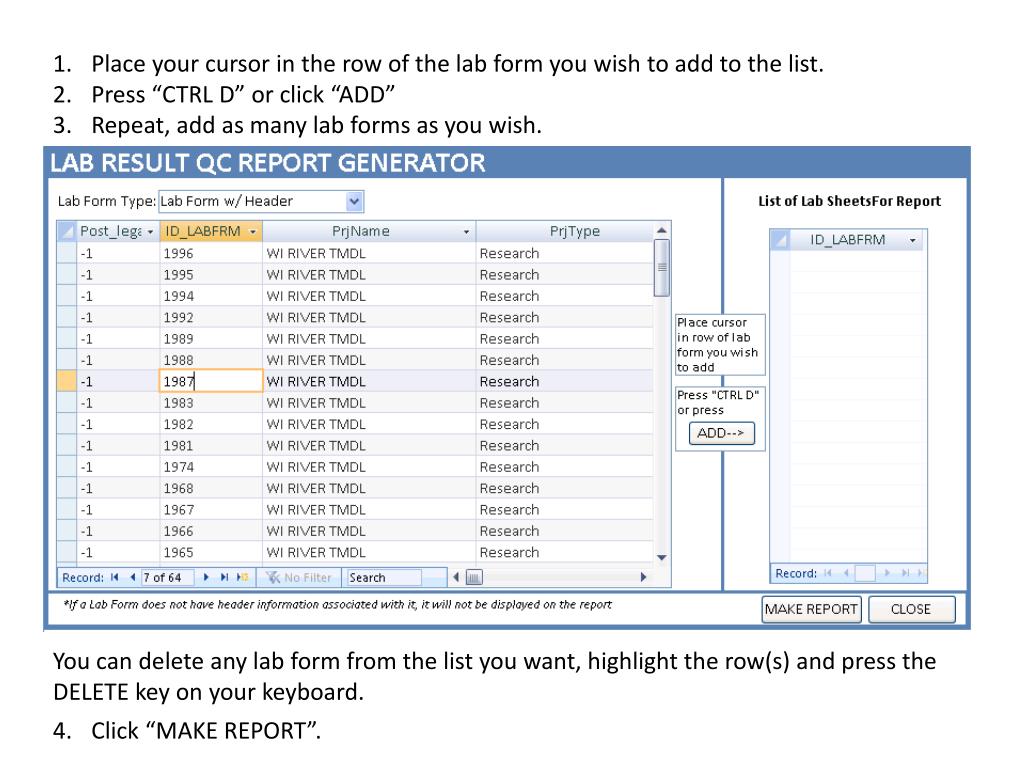Screen dimensions: 1024x768
Task: Select row selector for lab form 1996
Action: point(67,253)
